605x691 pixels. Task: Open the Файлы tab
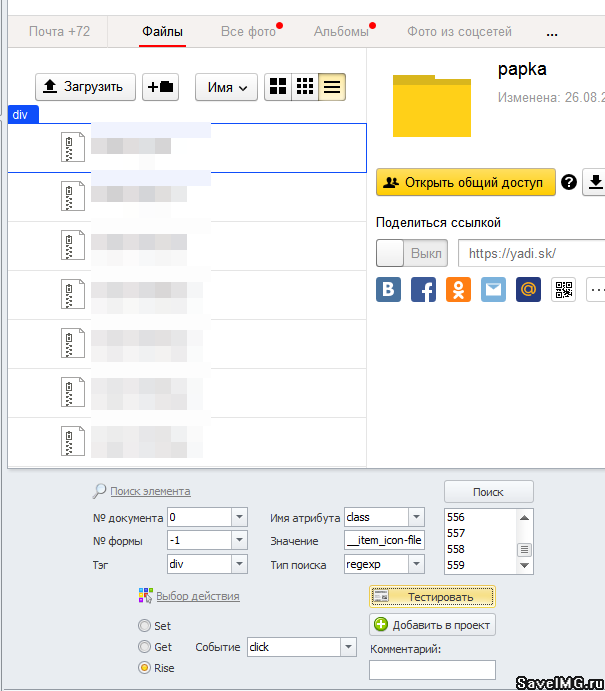162,32
